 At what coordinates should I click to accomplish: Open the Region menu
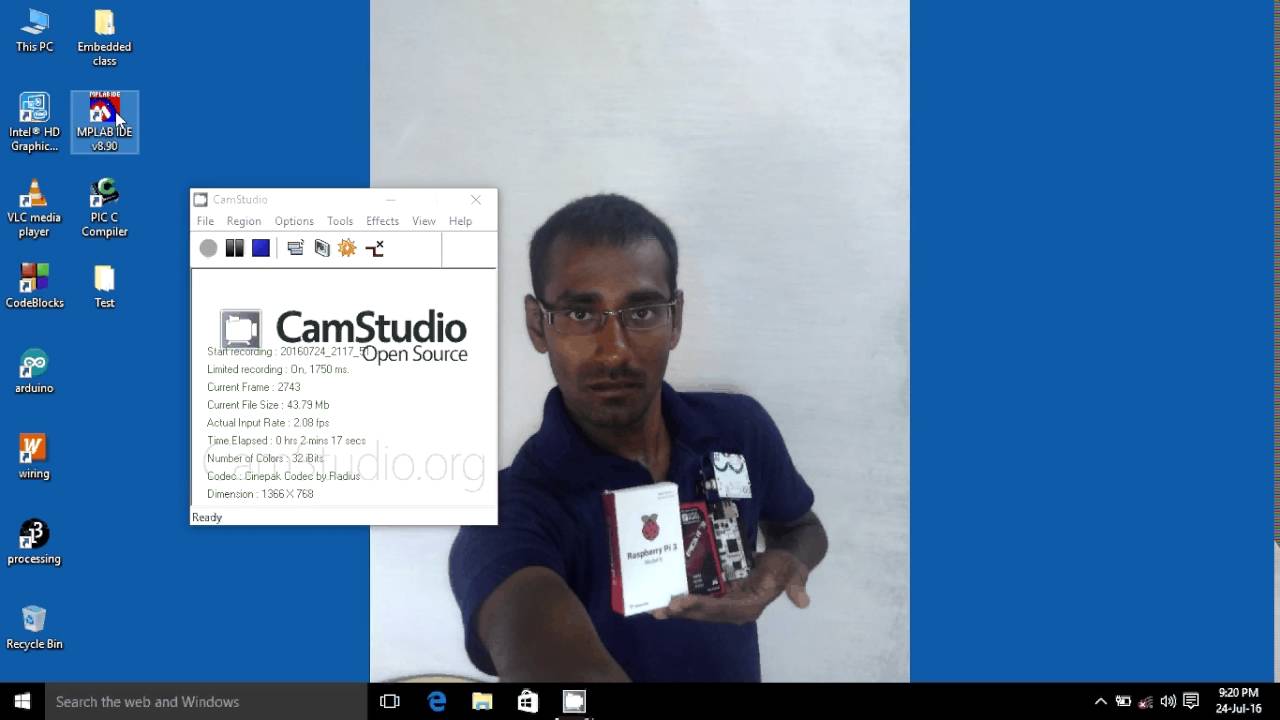pos(243,221)
